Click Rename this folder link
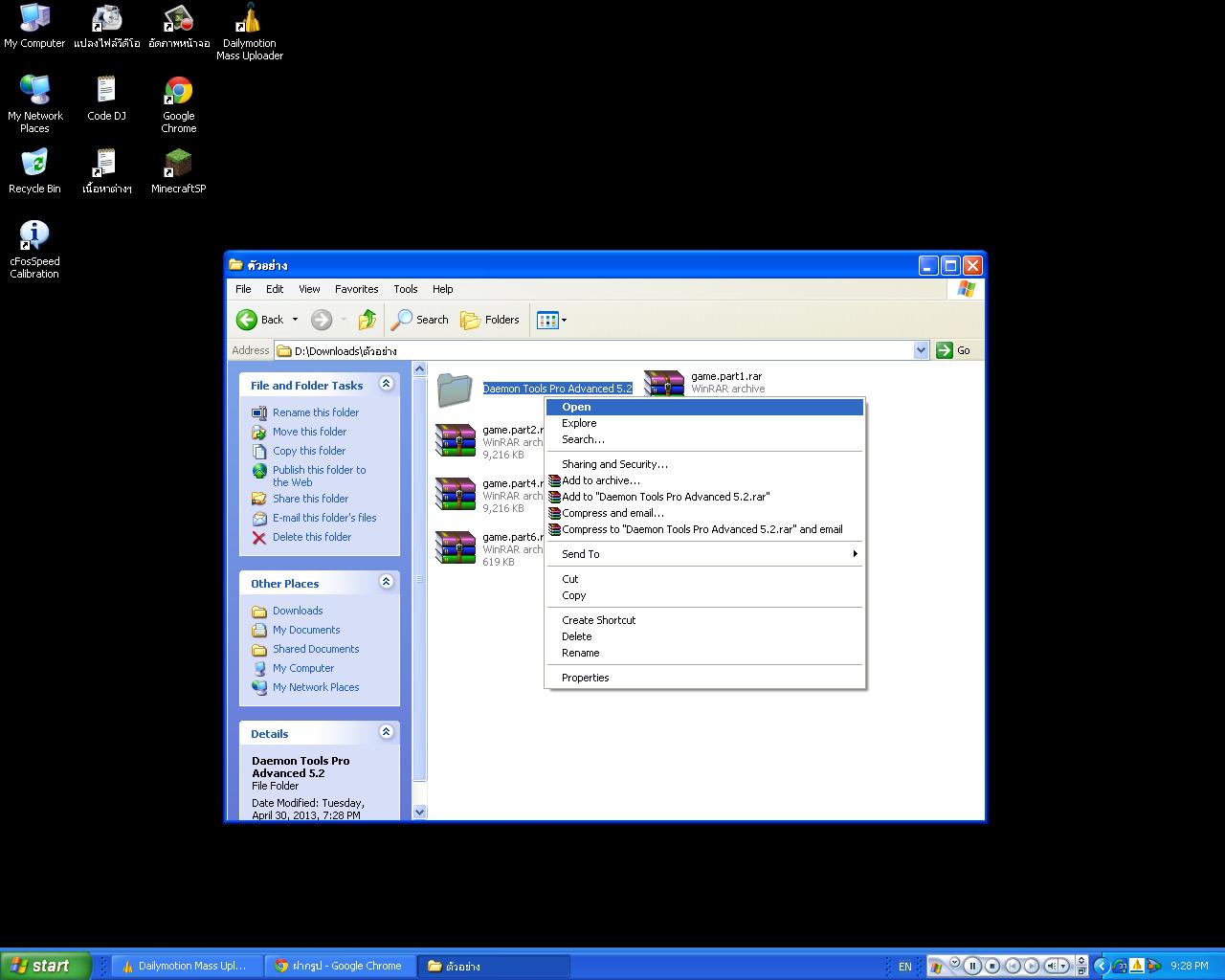Image resolution: width=1225 pixels, height=980 pixels. pyautogui.click(x=316, y=412)
